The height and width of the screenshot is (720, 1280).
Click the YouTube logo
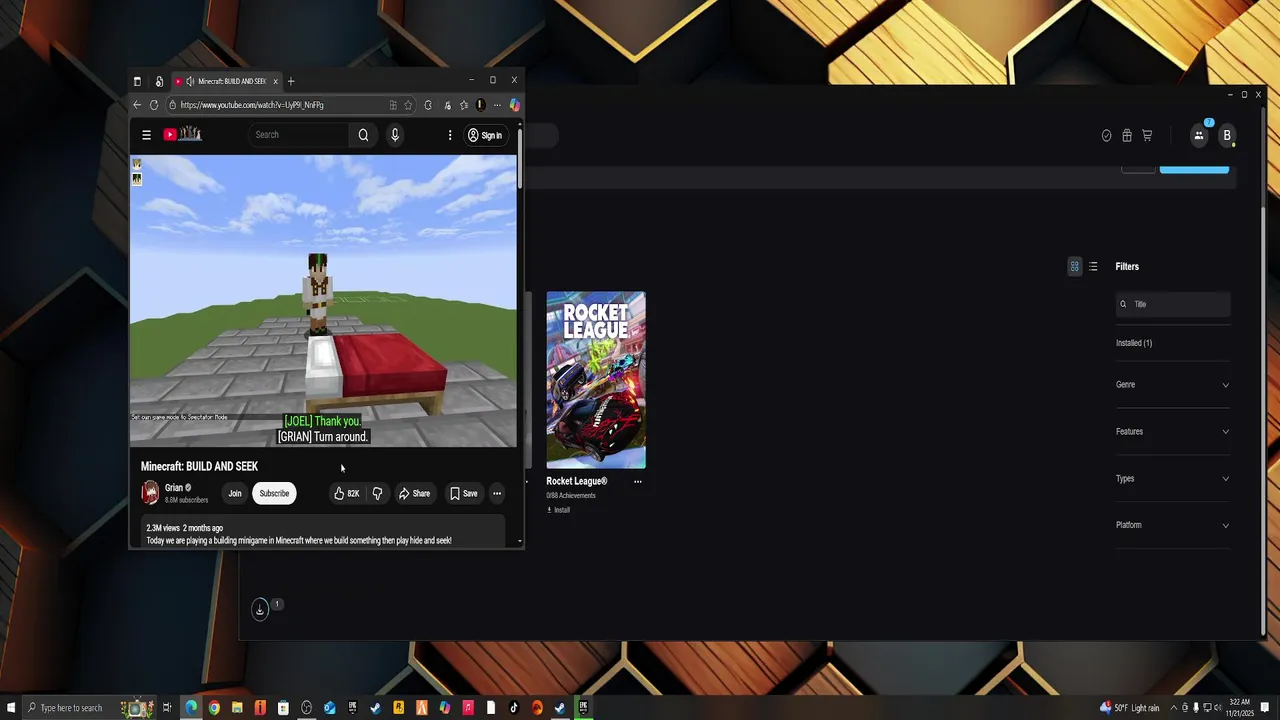tap(183, 134)
